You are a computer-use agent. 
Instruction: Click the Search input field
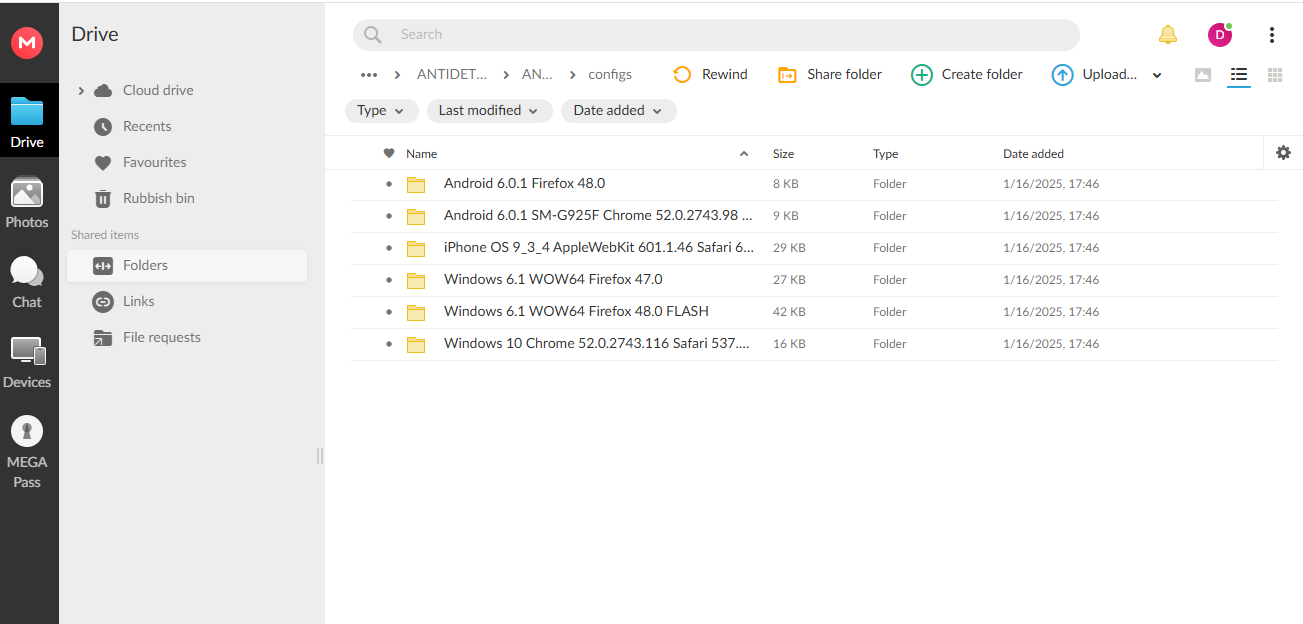tap(716, 35)
